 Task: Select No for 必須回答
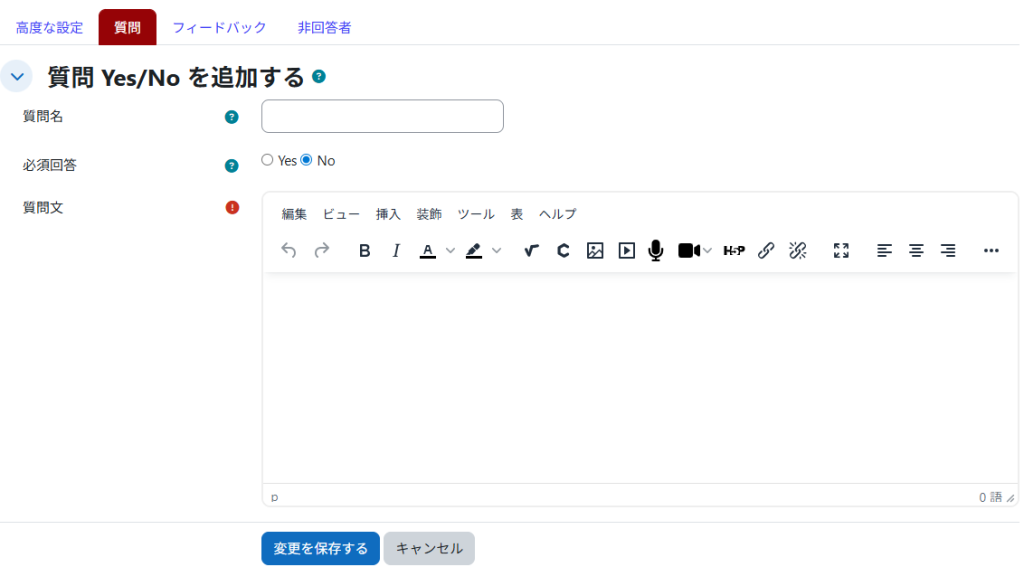pos(307,160)
